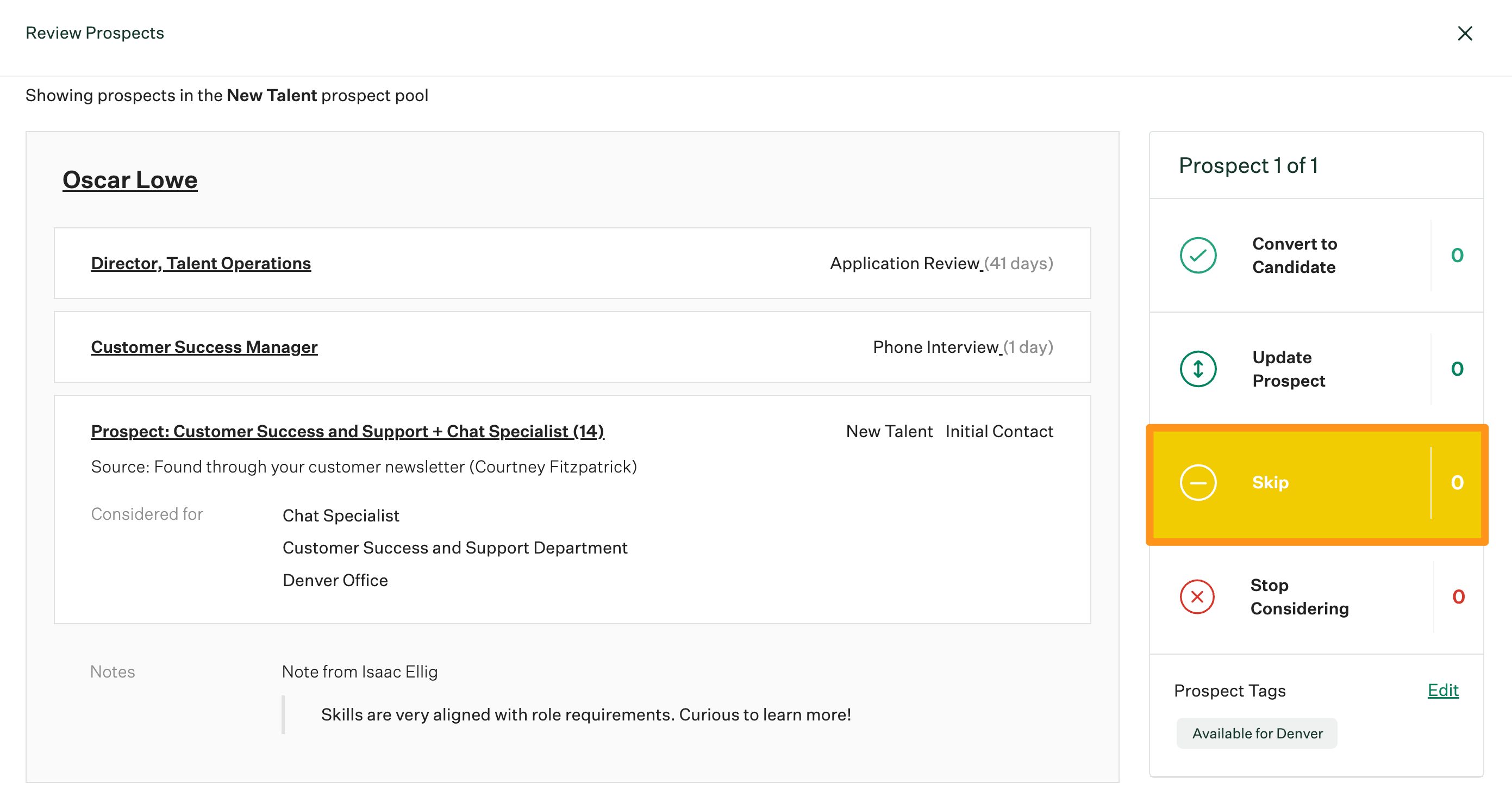Click the Stop Considering red X icon
Viewport: 1512px width, 808px height.
(x=1198, y=596)
